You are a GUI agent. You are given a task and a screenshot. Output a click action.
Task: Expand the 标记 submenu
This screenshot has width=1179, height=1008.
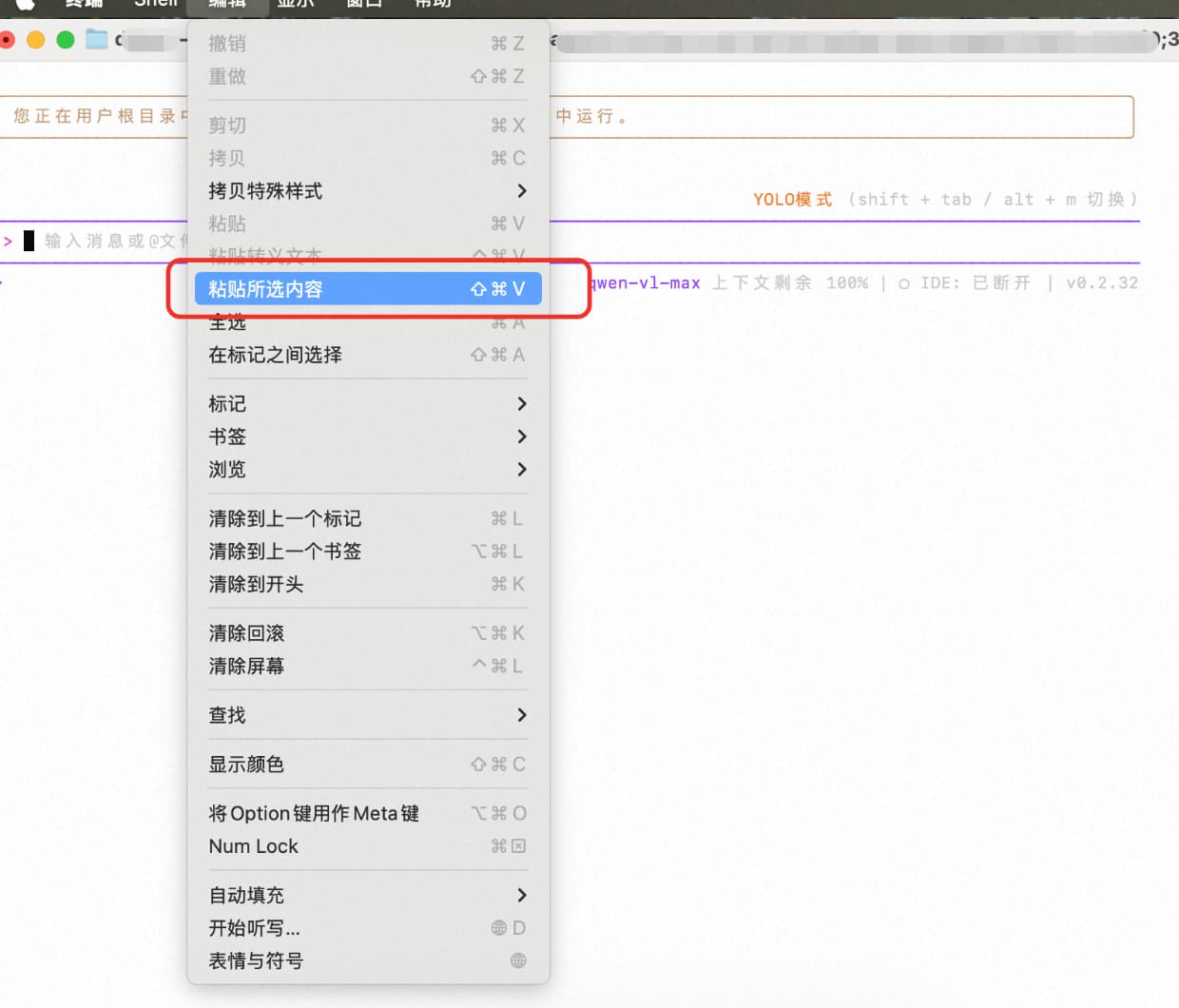[367, 404]
